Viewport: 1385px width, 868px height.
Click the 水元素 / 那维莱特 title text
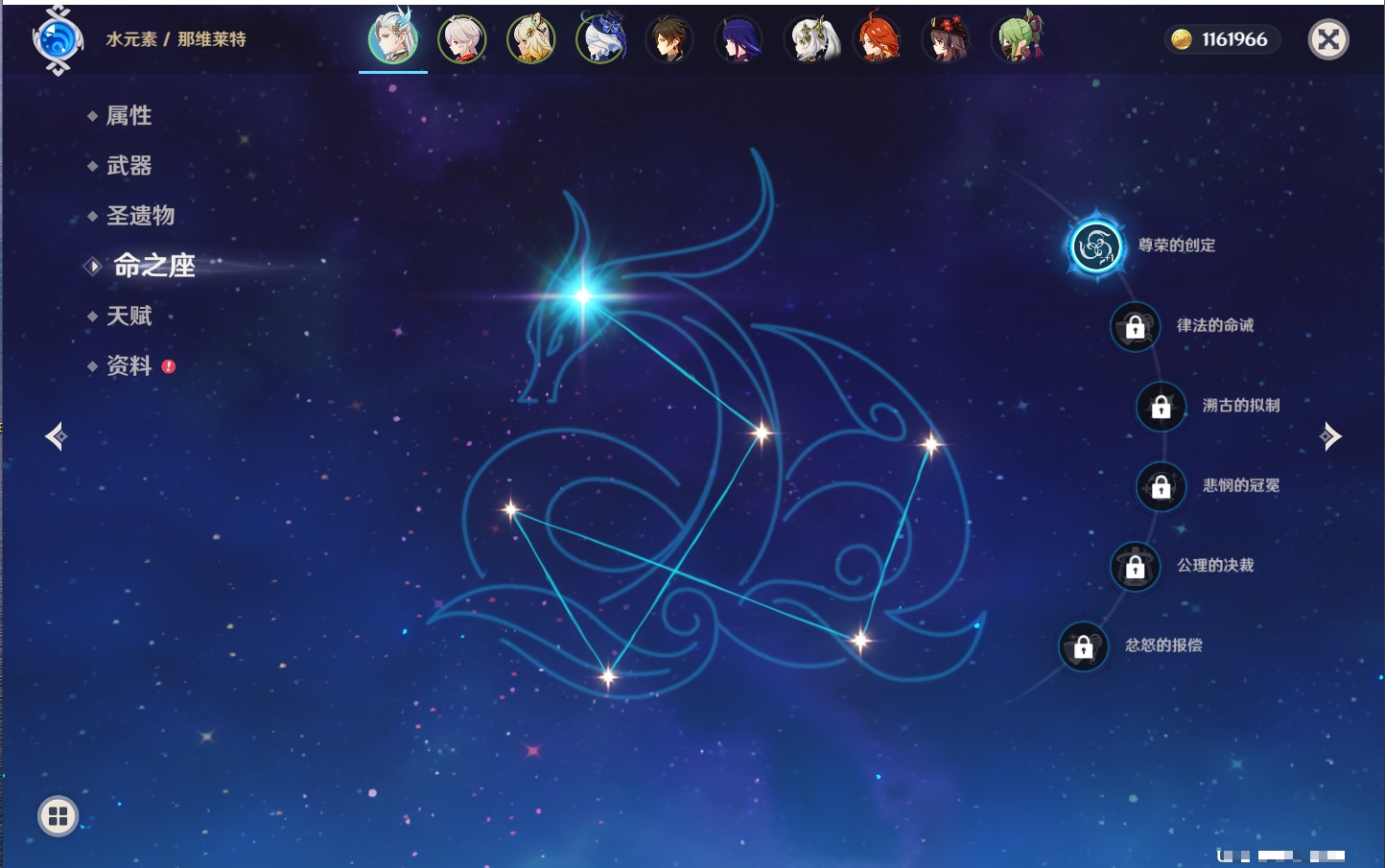tap(176, 39)
